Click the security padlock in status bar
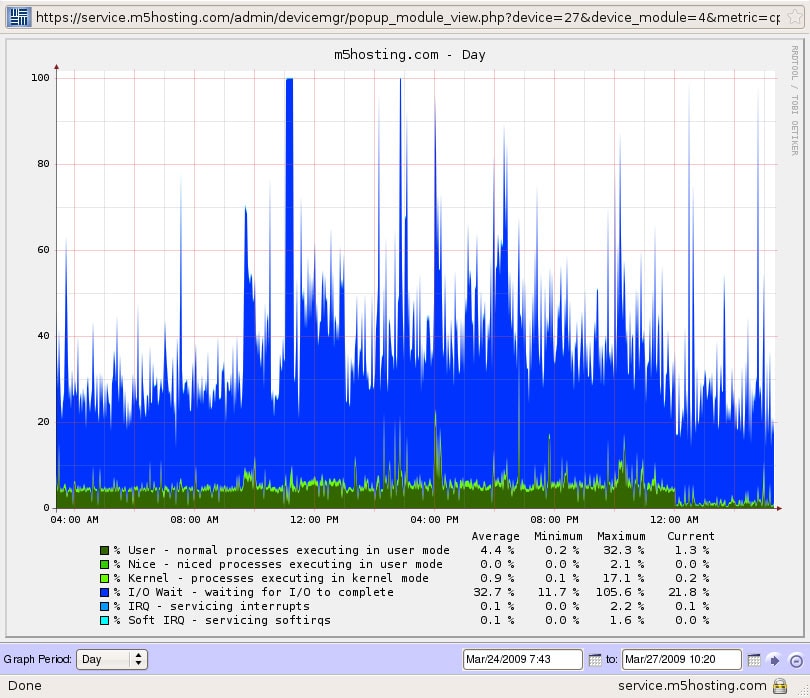This screenshot has height=698, width=810. tap(779, 686)
